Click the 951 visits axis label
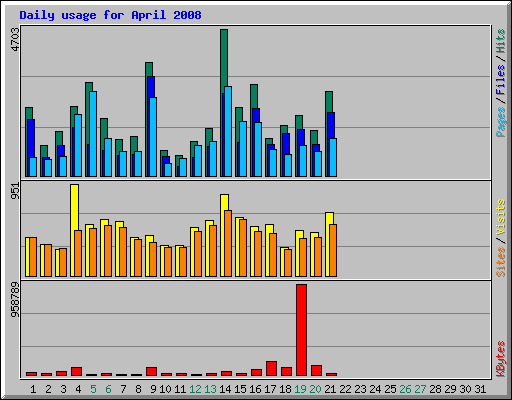 (15, 191)
